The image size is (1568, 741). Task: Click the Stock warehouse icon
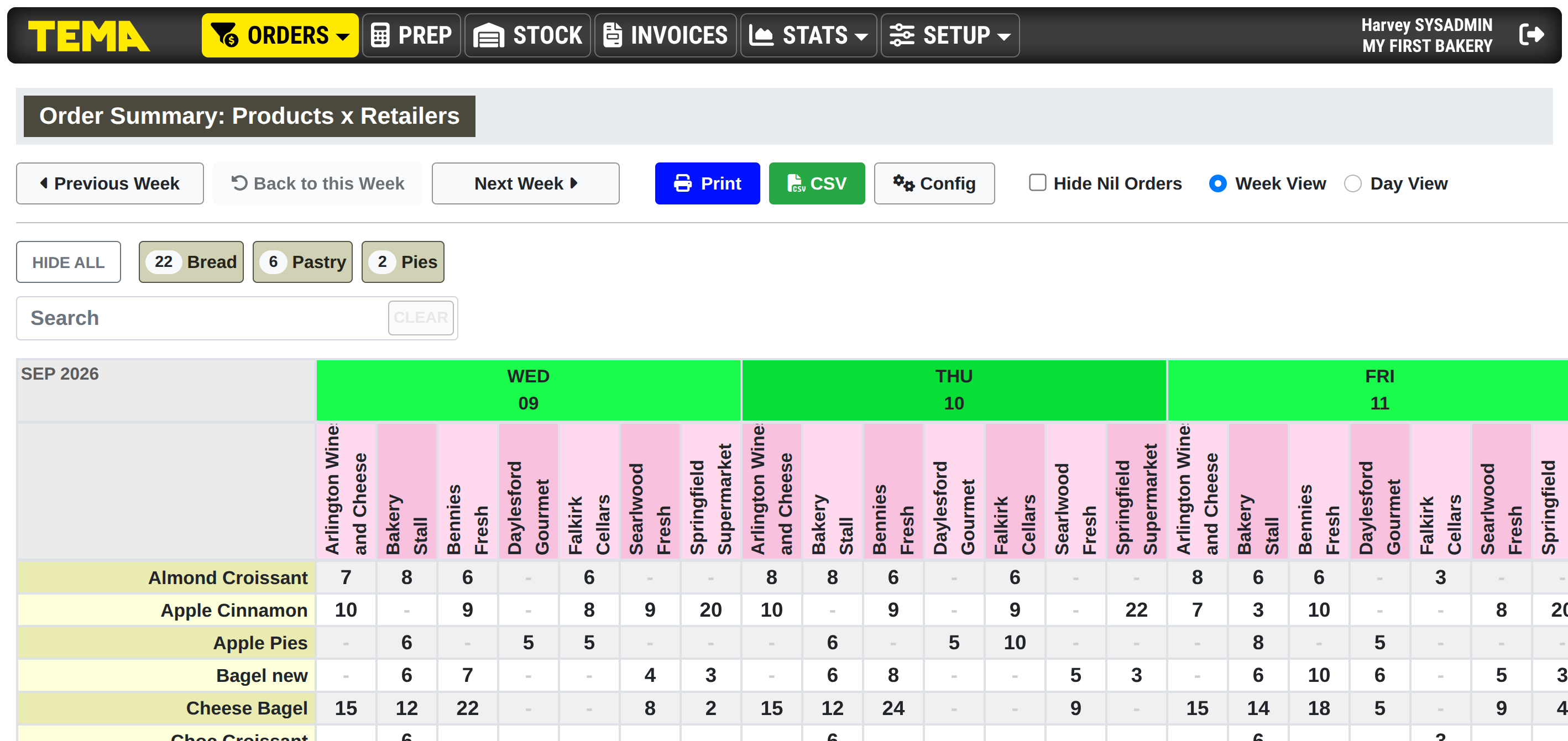click(x=489, y=35)
